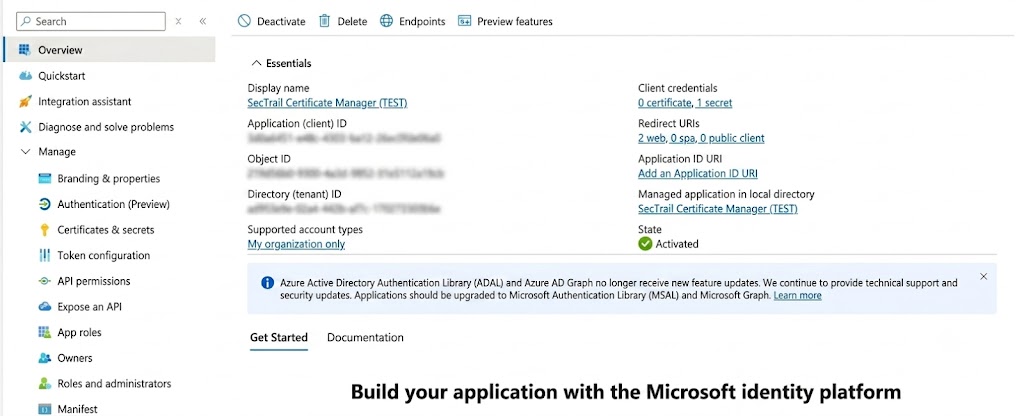Open the Endpoints panel
The width and height of the screenshot is (1024, 416).
coord(413,21)
